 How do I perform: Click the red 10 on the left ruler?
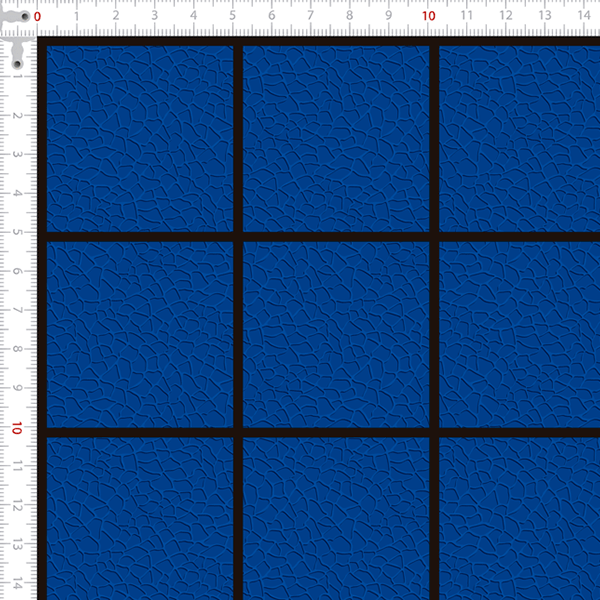click(17, 428)
